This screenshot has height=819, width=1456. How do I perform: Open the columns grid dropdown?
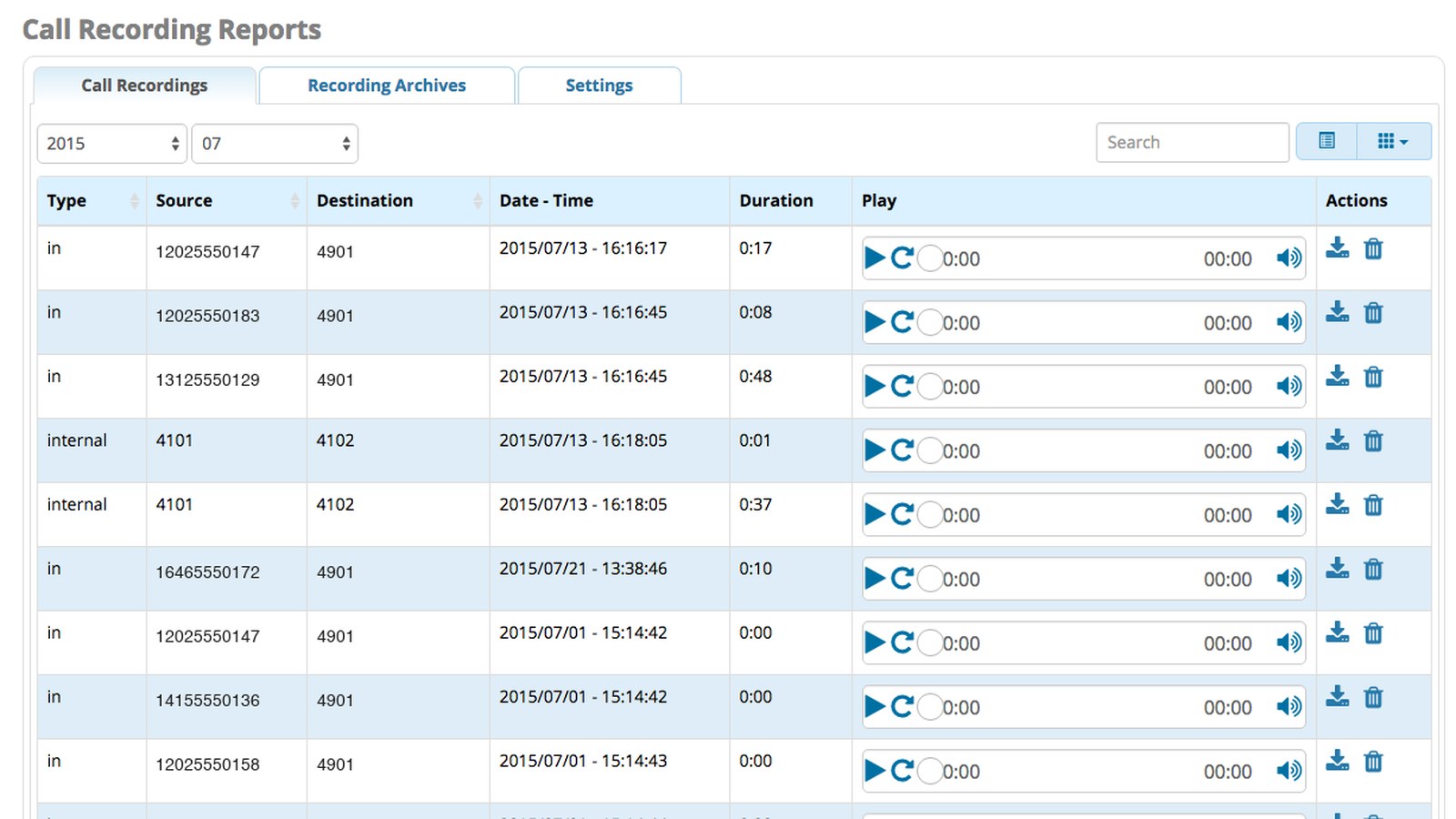point(1393,141)
